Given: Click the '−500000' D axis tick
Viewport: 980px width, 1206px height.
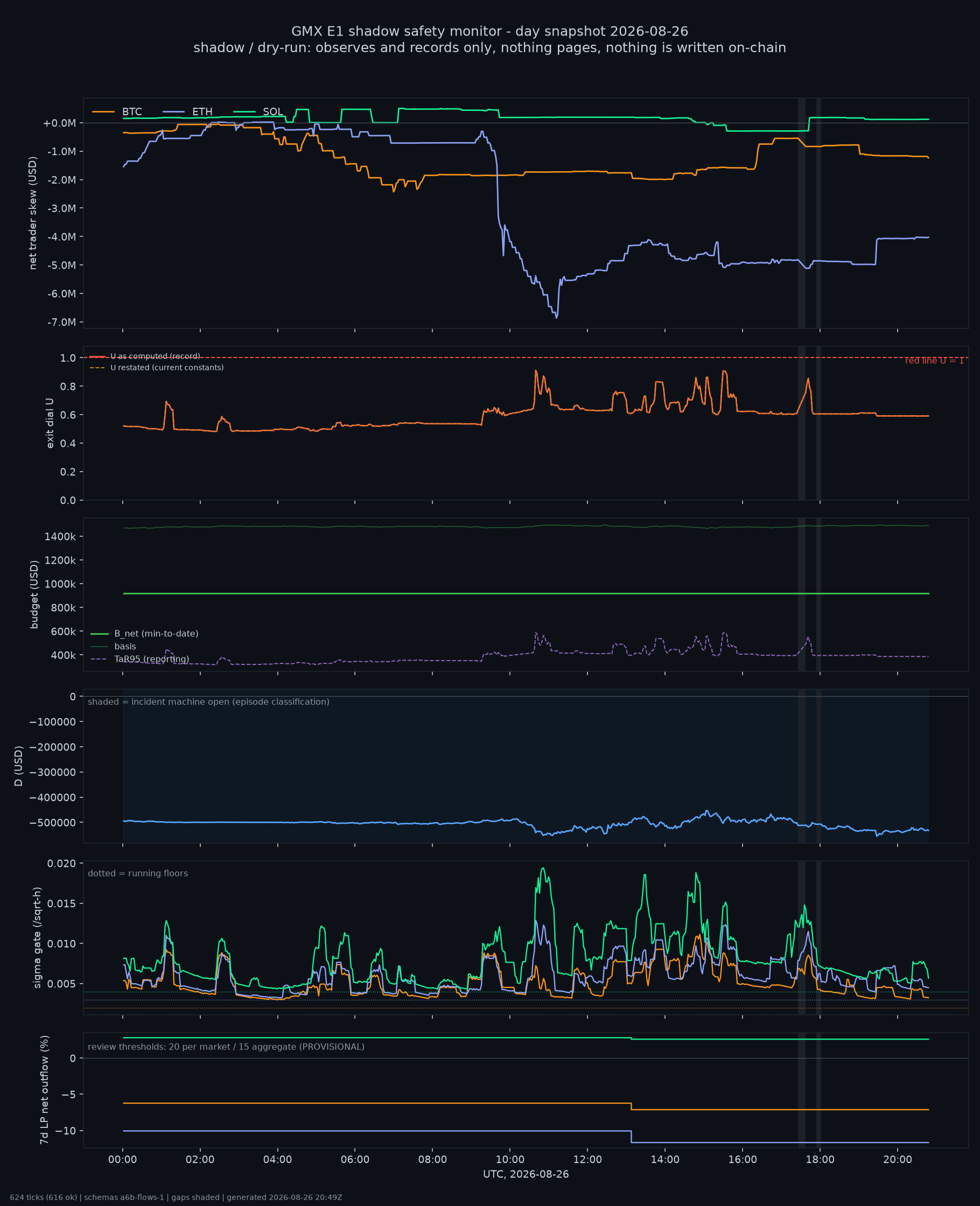Looking at the screenshot, I should click(53, 823).
